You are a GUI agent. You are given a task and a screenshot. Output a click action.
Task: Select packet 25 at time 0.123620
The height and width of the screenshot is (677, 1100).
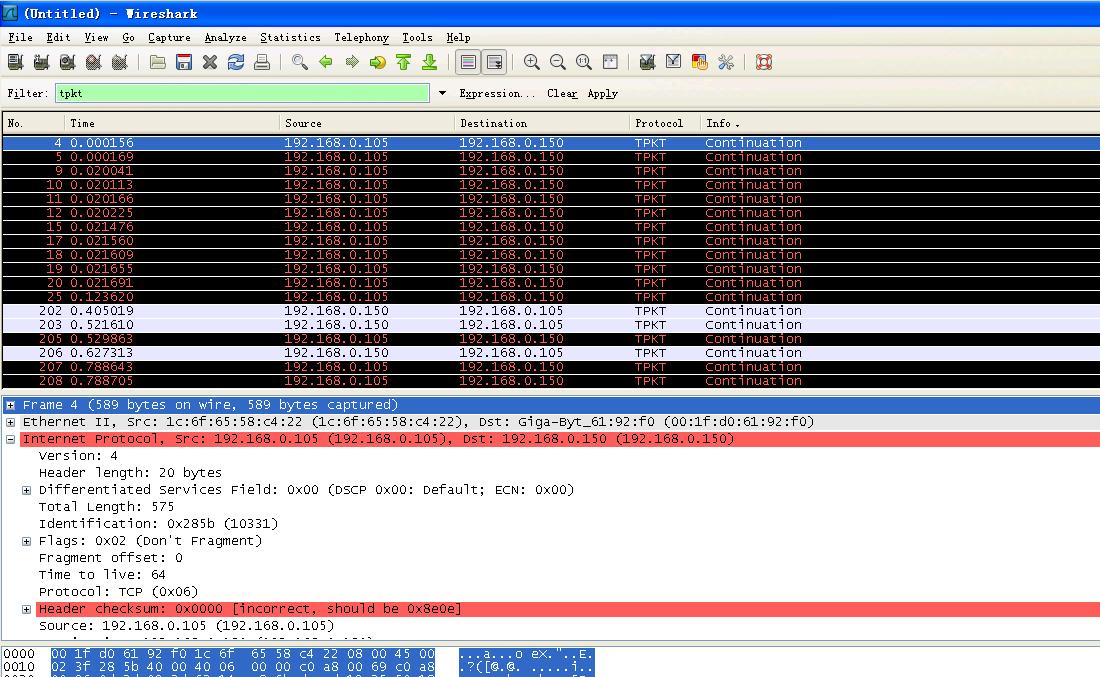tap(551, 297)
